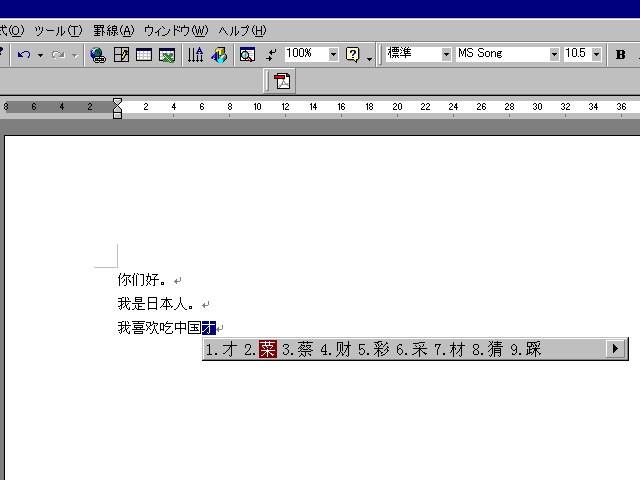
Task: Open the 罫線(A) menu
Action: (x=113, y=31)
